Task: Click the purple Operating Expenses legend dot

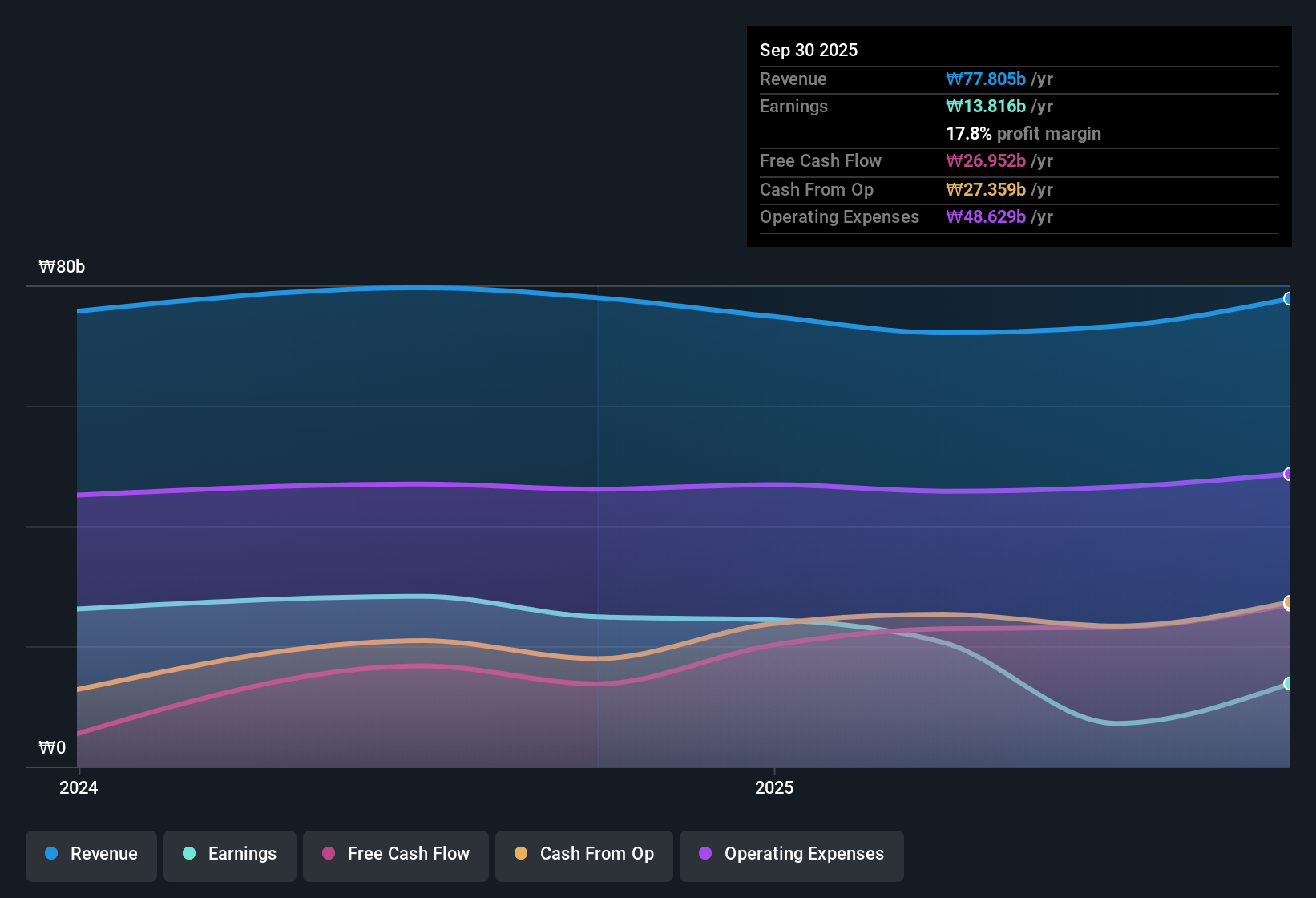Action: click(x=705, y=854)
